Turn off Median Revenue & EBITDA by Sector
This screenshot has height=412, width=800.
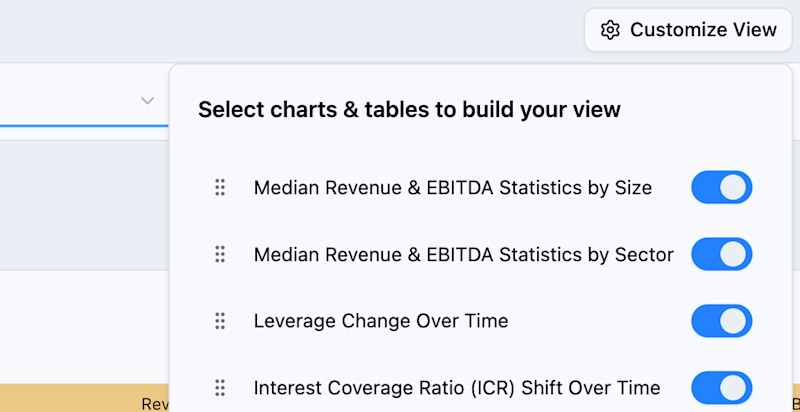(x=721, y=254)
